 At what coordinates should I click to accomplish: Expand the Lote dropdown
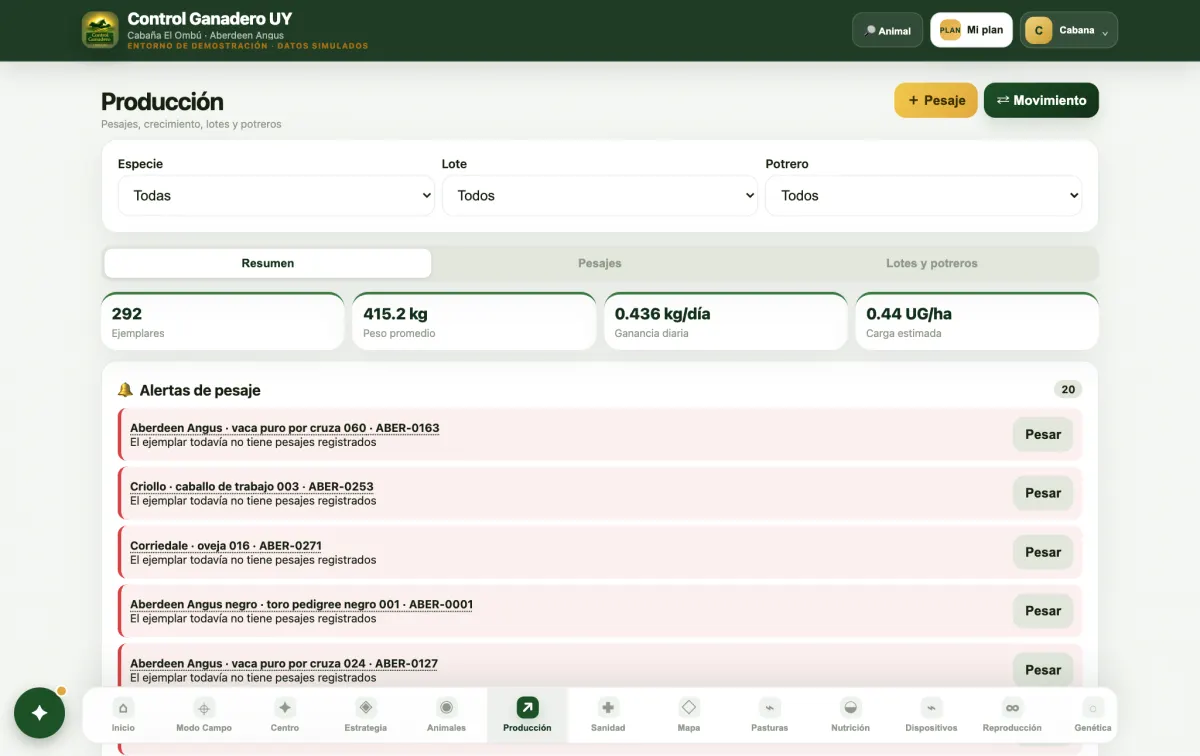[600, 196]
